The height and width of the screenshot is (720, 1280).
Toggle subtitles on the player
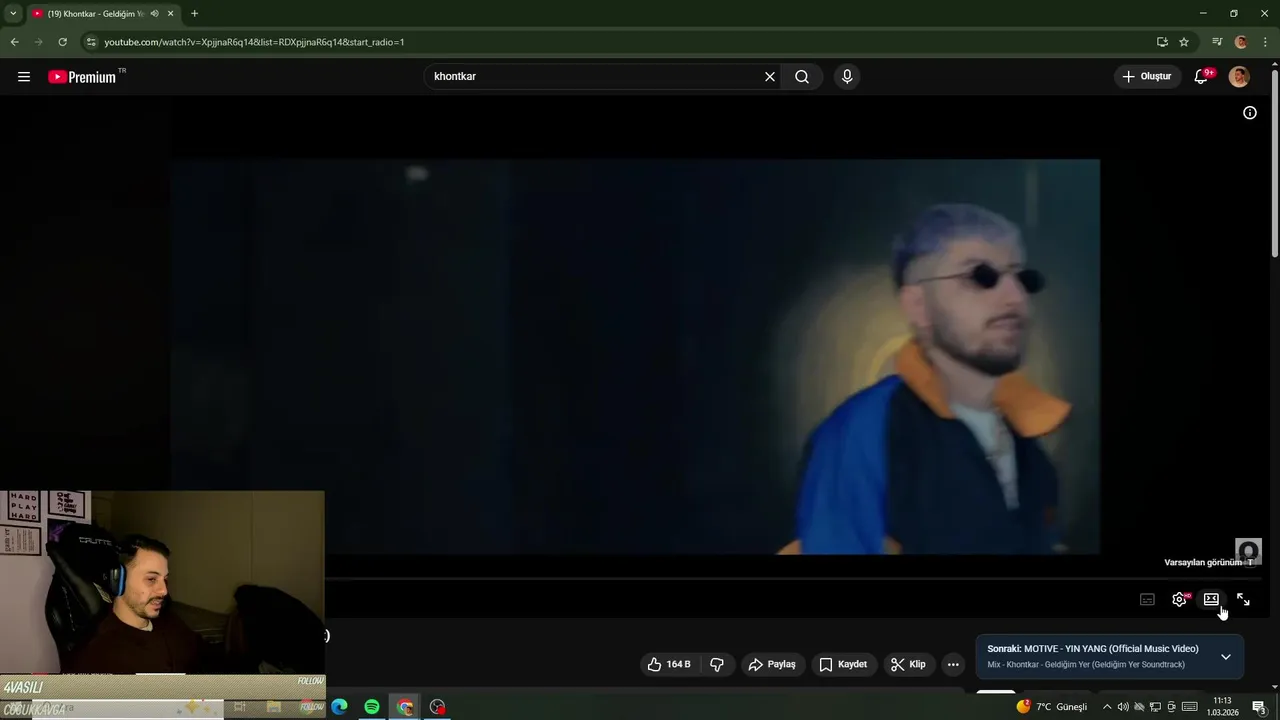(x=1148, y=600)
